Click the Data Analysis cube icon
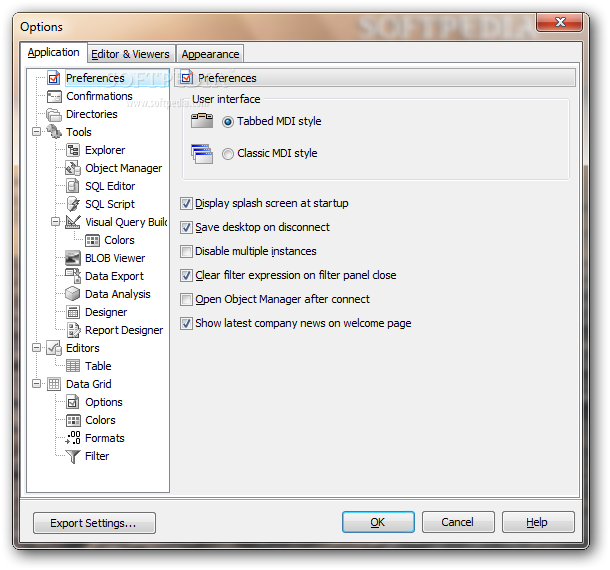Screen dimensions: 610x570 pos(73,294)
